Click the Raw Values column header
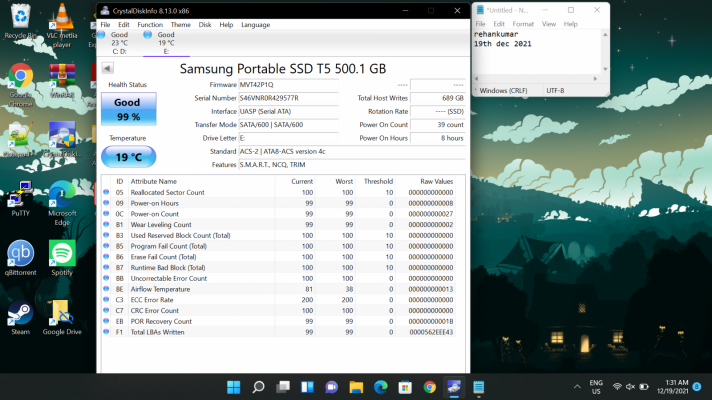Image resolution: width=712 pixels, height=400 pixels. coord(425,181)
